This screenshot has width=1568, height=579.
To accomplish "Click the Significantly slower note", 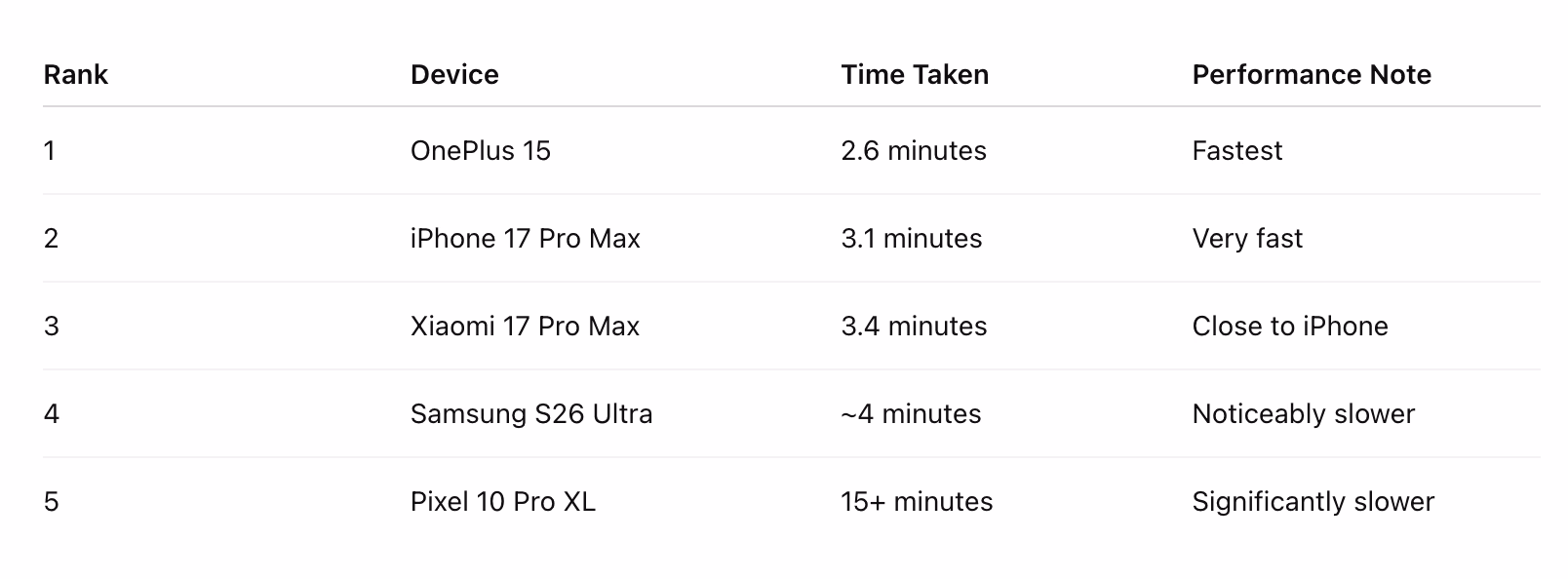I will click(1313, 502).
